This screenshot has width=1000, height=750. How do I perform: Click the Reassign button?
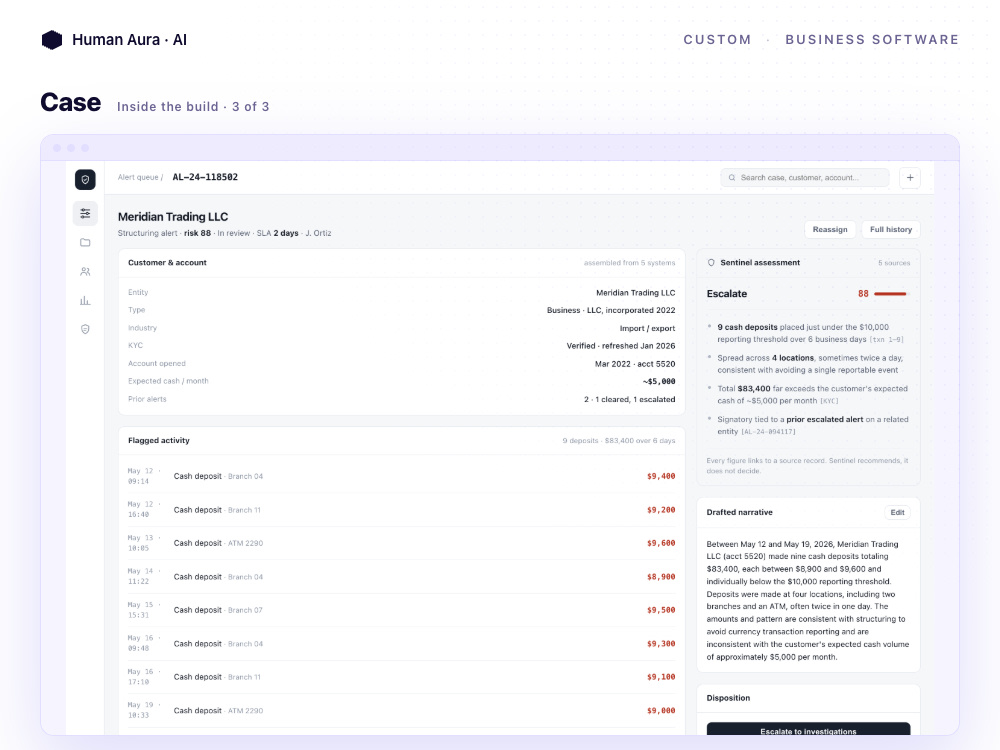tap(830, 230)
